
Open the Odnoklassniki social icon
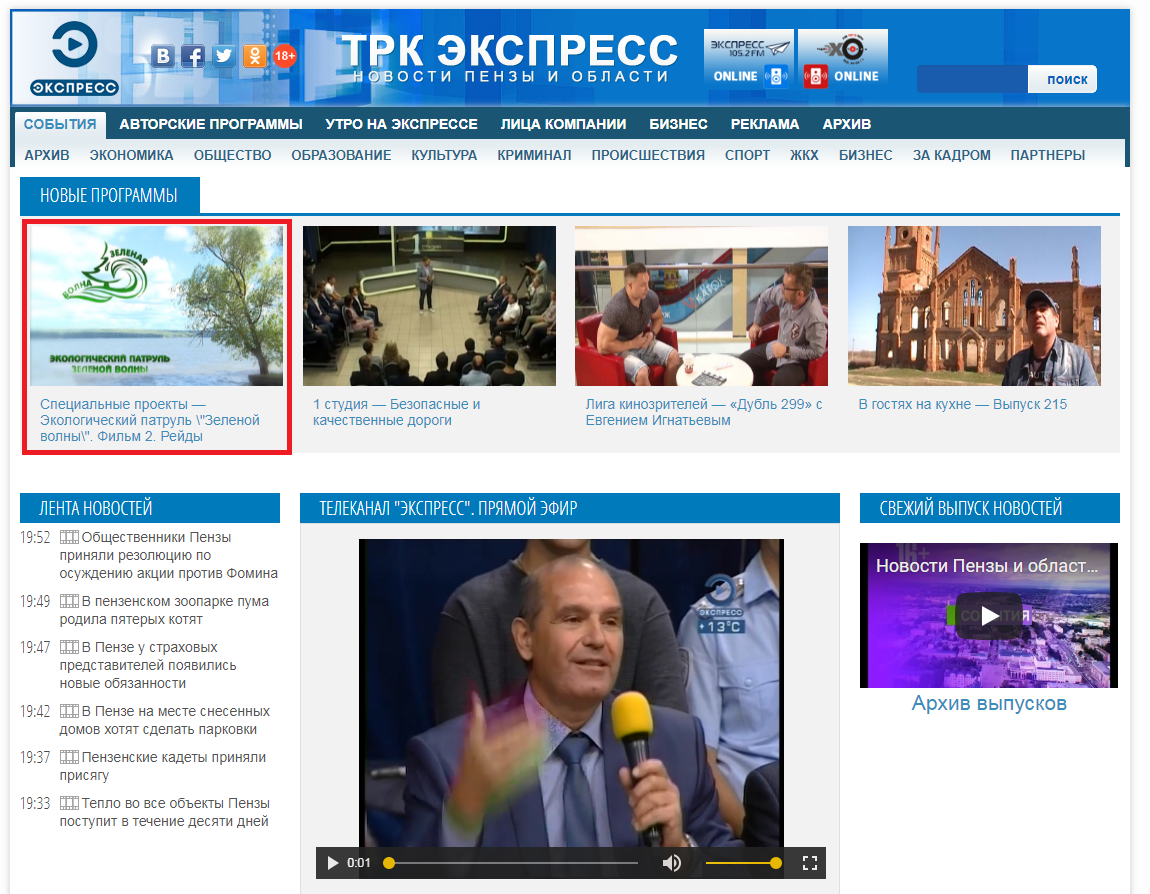pyautogui.click(x=255, y=57)
